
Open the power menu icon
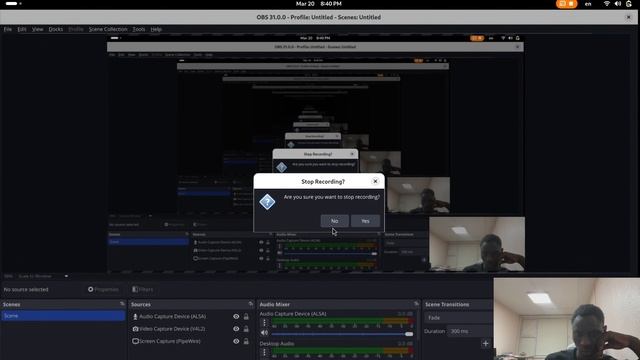tap(629, 4)
